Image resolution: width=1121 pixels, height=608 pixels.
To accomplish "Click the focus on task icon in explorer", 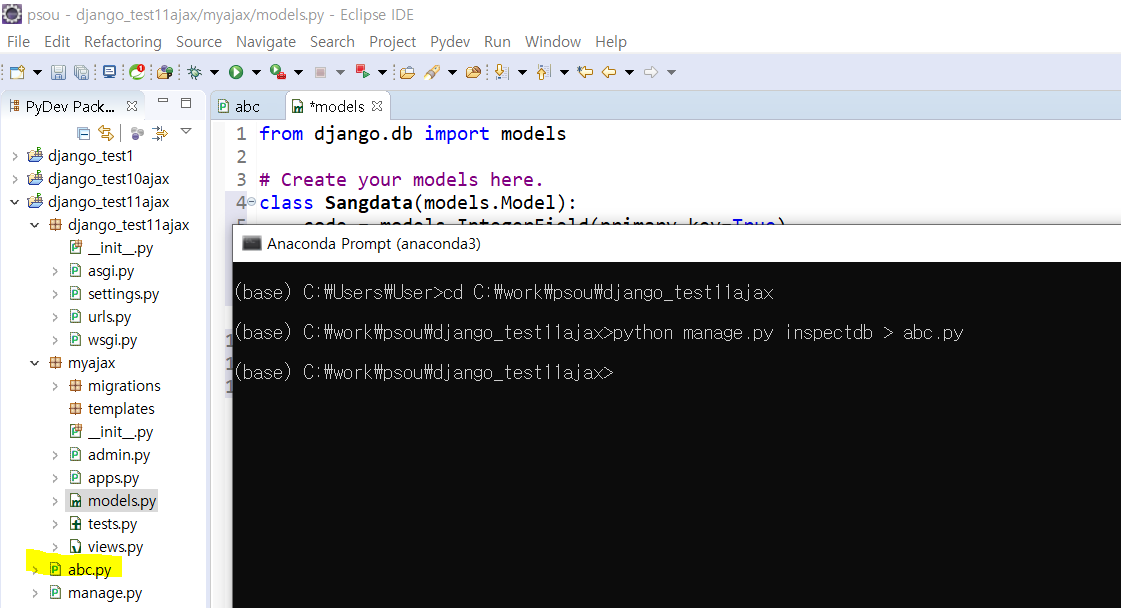I will point(160,133).
